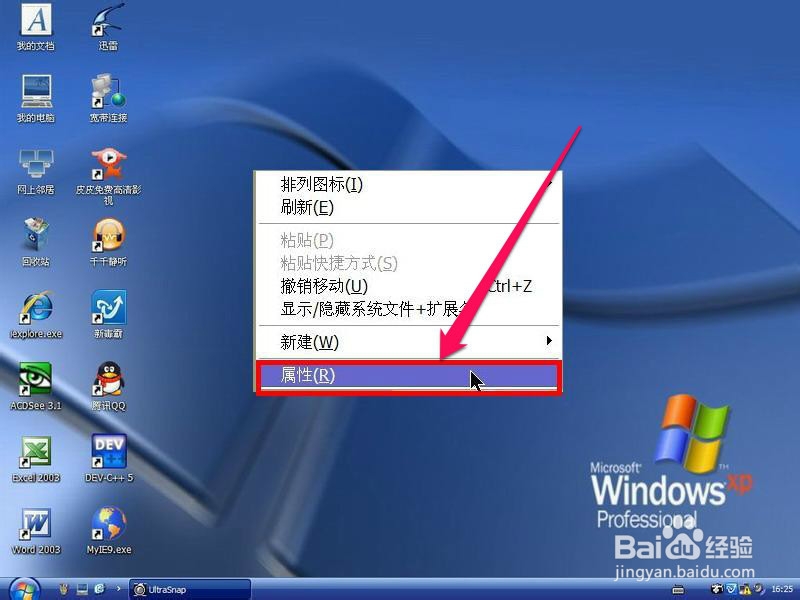Expand the 新建(W) submenu arrow
This screenshot has width=800, height=600.
pos(549,341)
